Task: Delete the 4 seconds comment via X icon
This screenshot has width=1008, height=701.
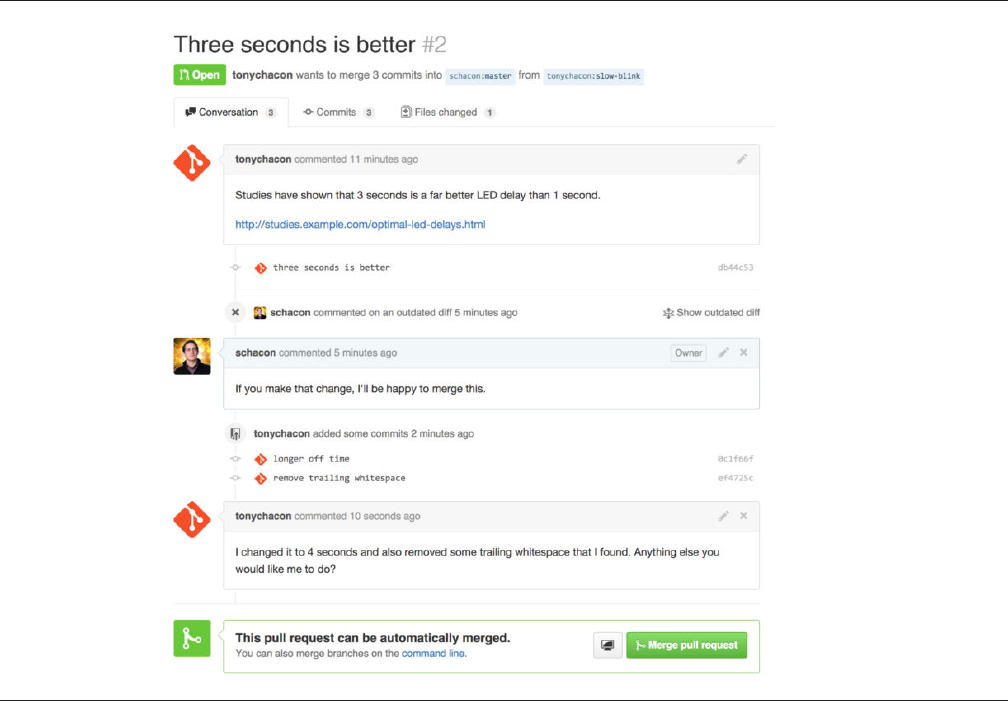Action: [744, 516]
